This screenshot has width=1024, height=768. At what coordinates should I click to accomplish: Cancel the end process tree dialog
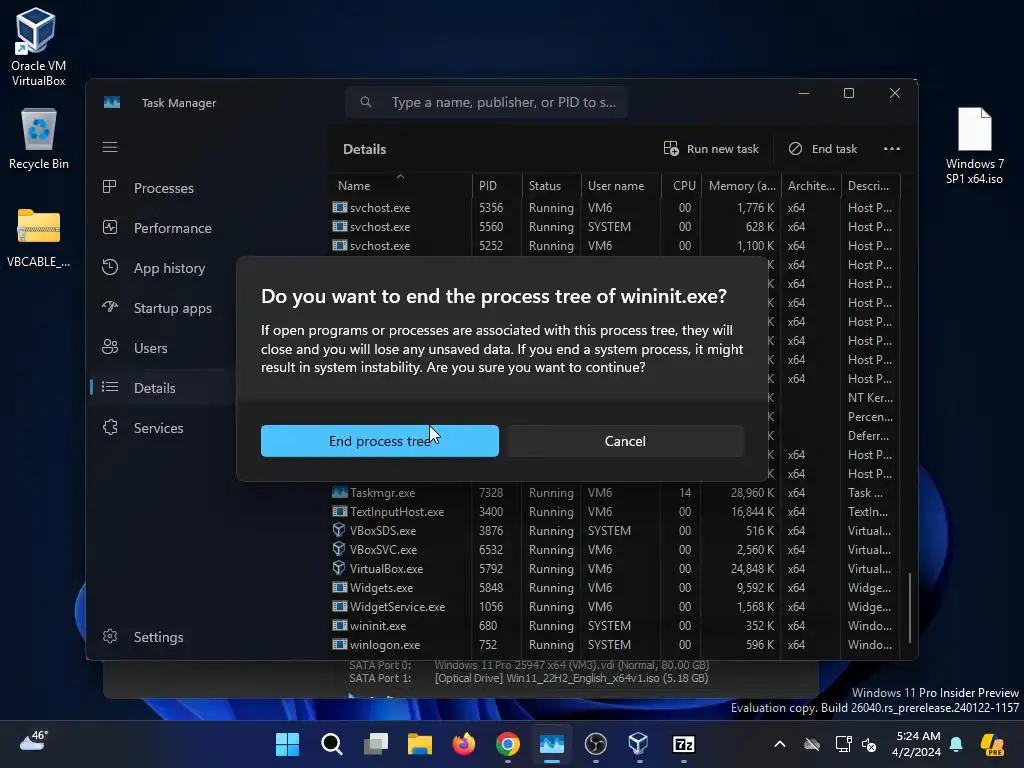pos(625,441)
